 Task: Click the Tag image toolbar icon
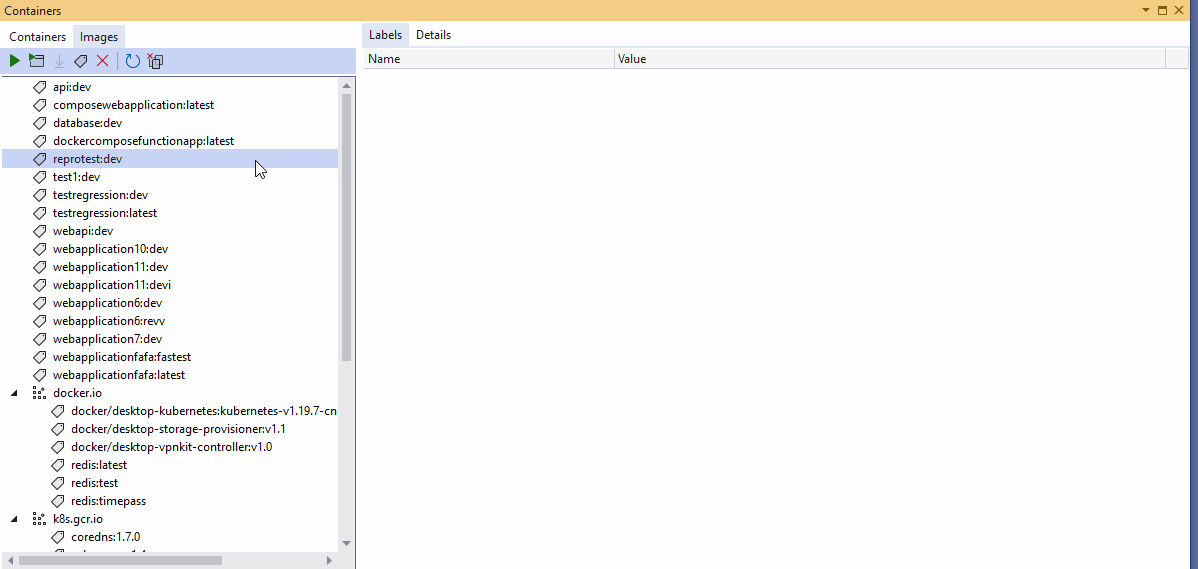click(x=81, y=61)
